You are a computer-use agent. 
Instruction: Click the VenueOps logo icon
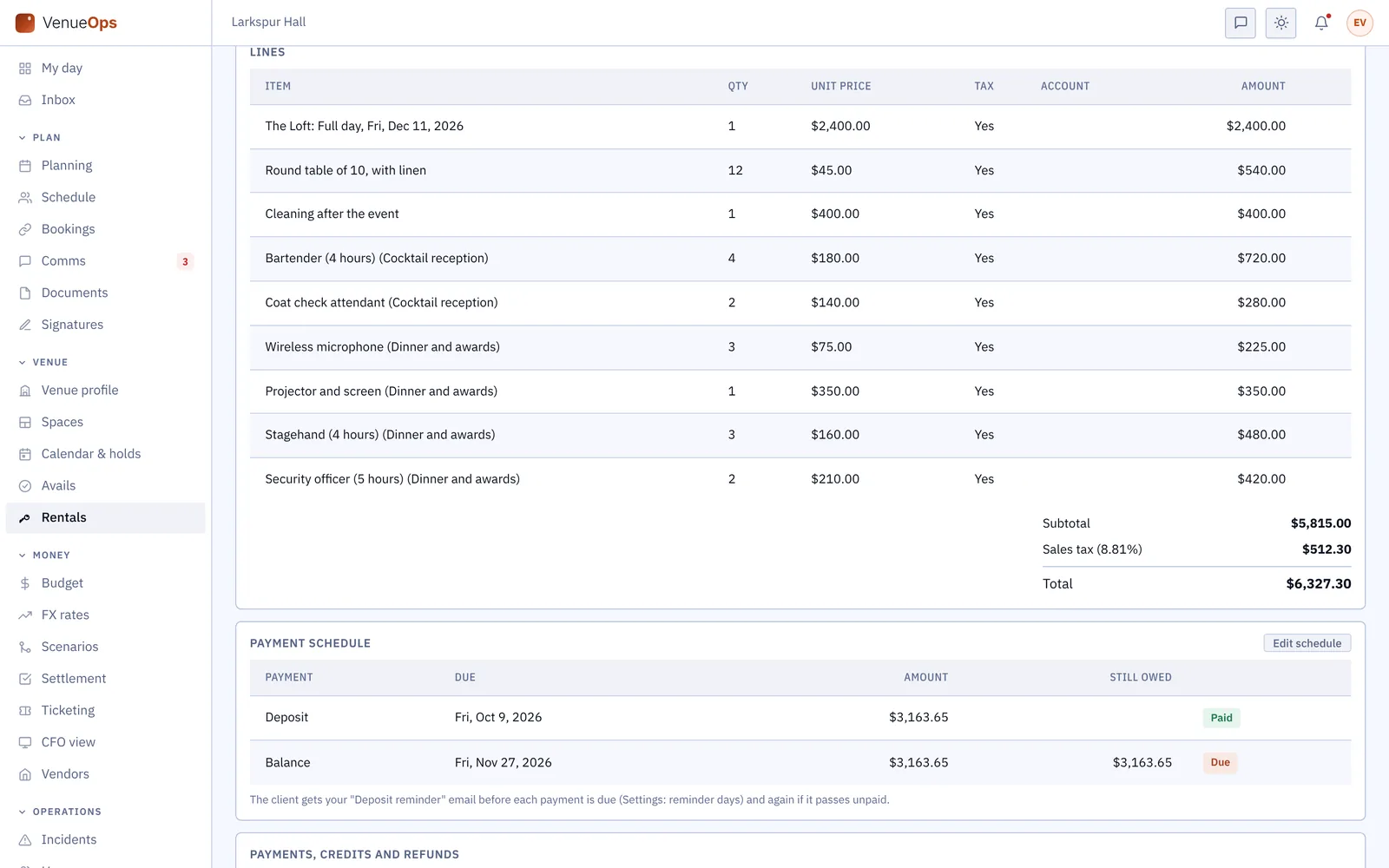point(25,23)
